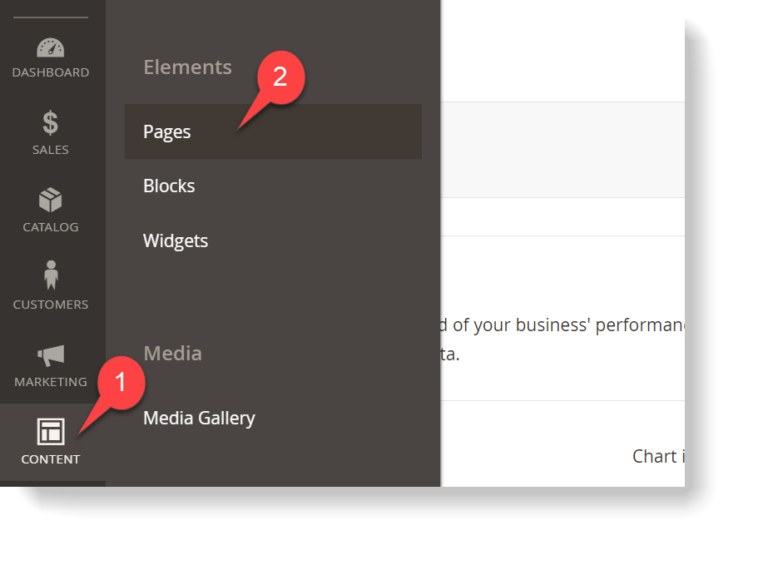Click the MARKETING text label
768x570 pixels.
[51, 382]
